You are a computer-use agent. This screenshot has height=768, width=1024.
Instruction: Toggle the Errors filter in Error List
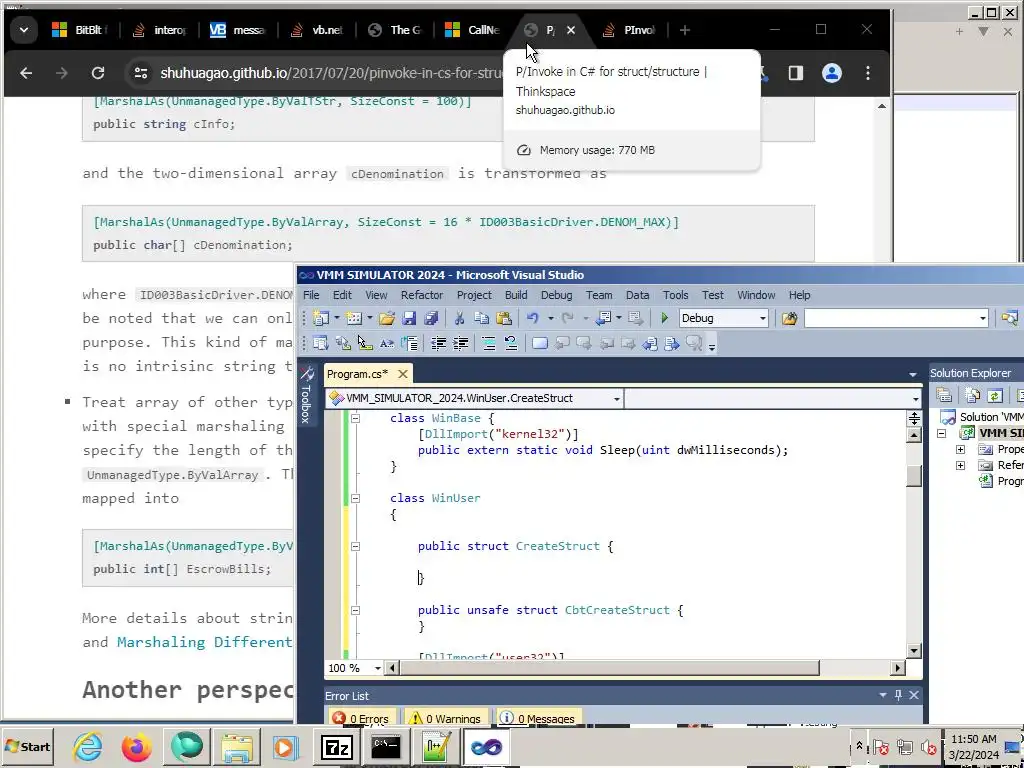[360, 718]
